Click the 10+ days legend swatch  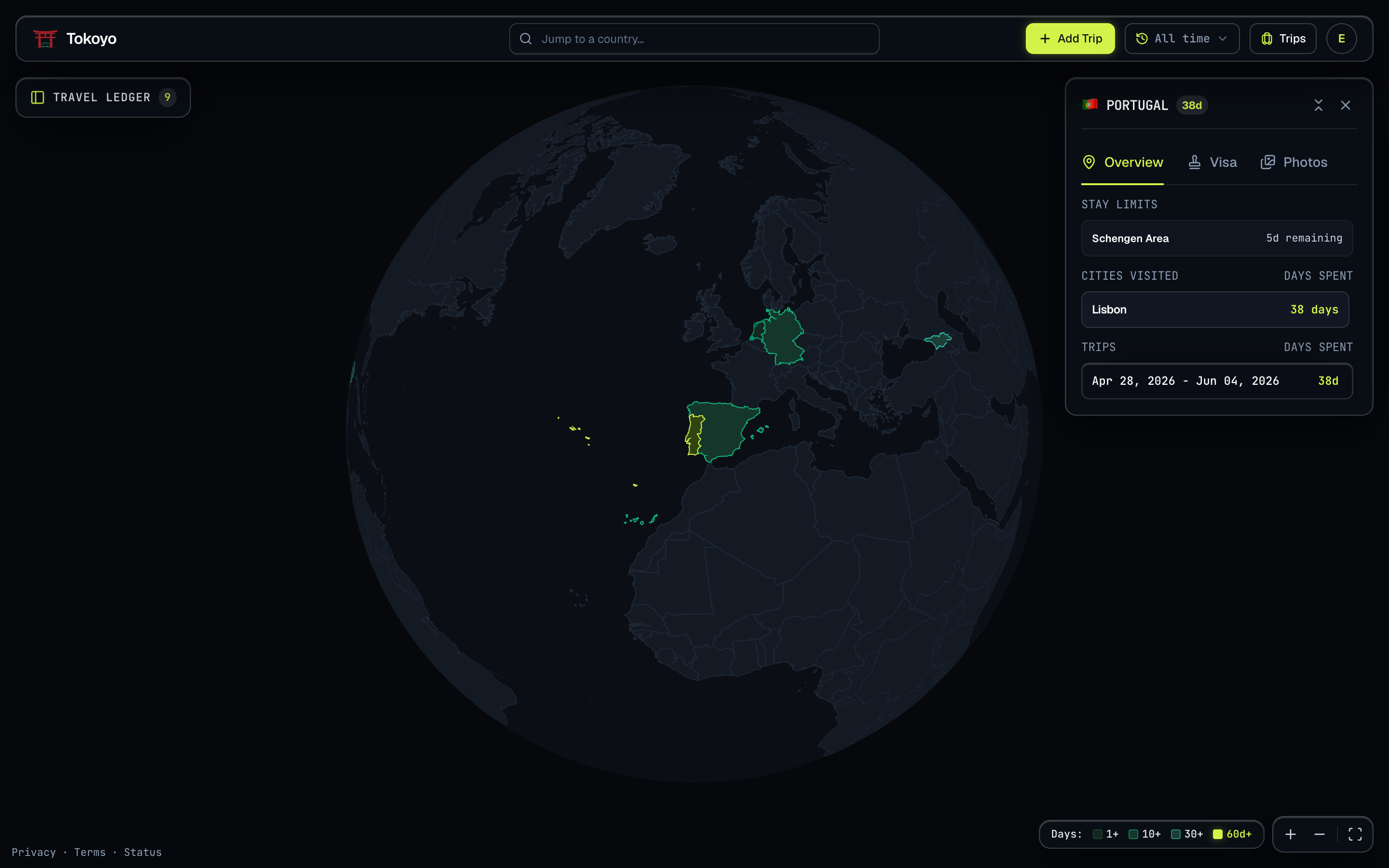click(1133, 834)
